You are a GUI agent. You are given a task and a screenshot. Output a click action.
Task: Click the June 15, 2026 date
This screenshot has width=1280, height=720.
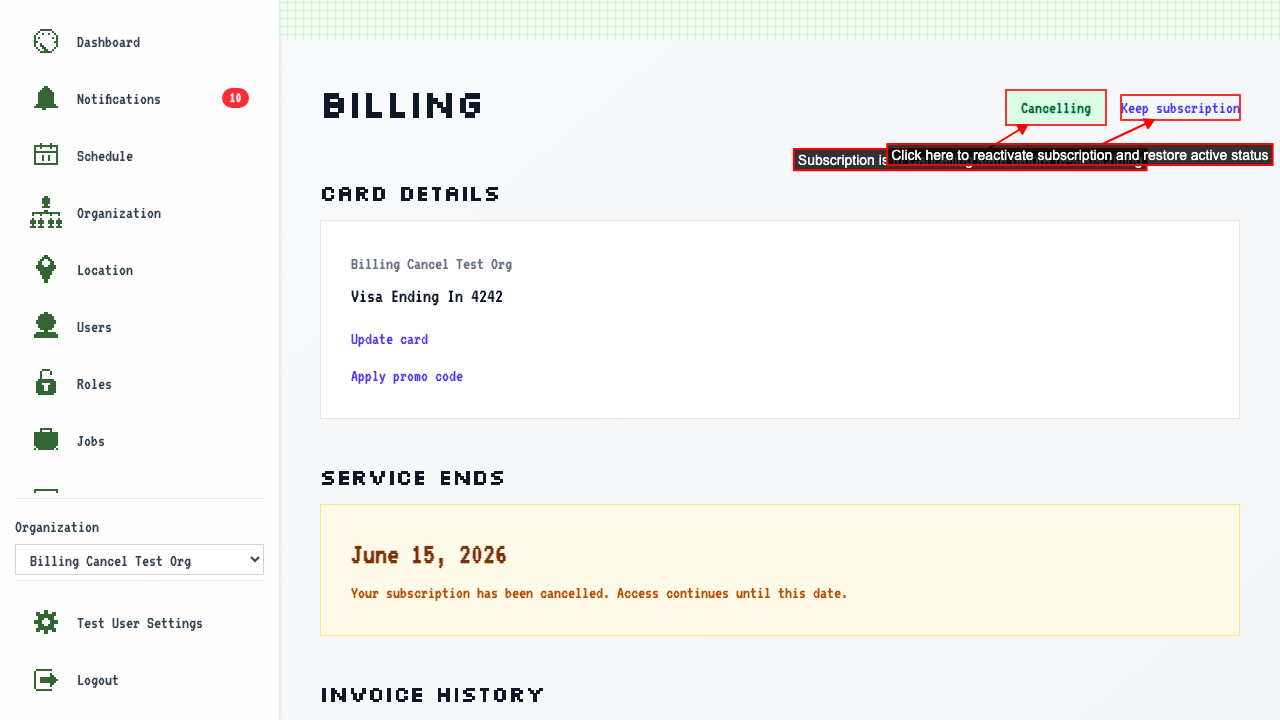pos(429,555)
